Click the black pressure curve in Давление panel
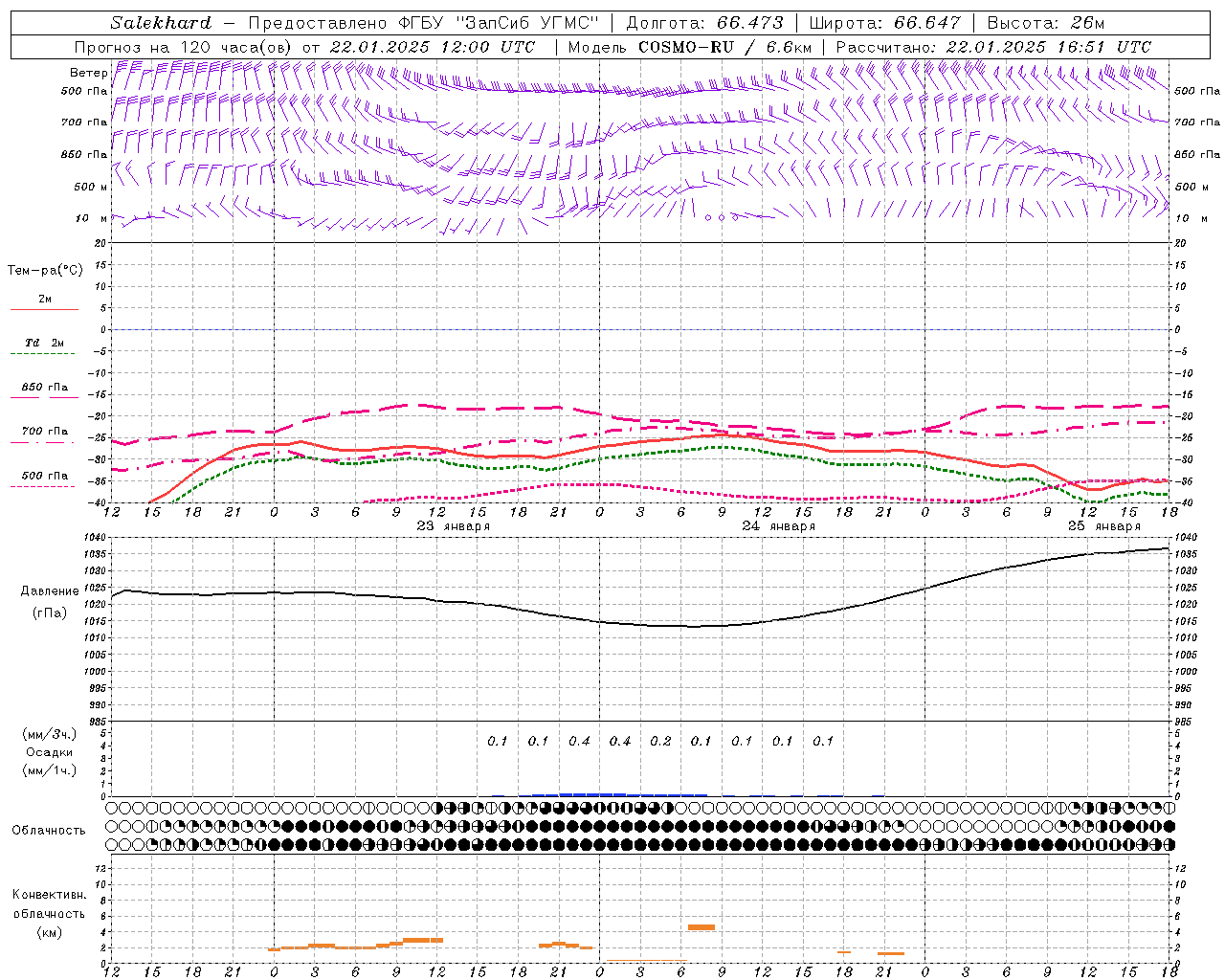This screenshot has width=1225, height=980. (x=641, y=625)
